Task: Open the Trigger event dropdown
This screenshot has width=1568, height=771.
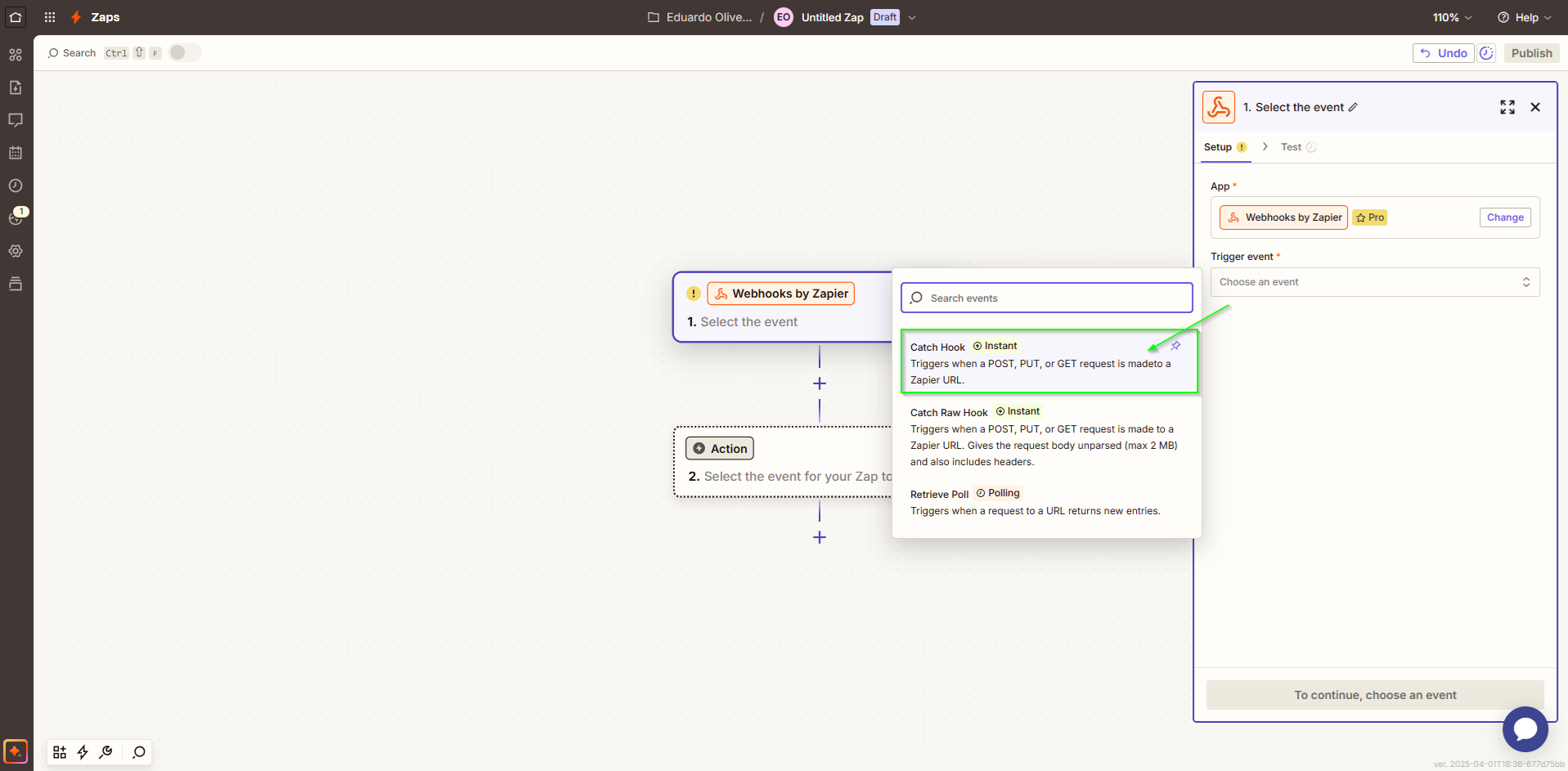Action: (x=1375, y=282)
